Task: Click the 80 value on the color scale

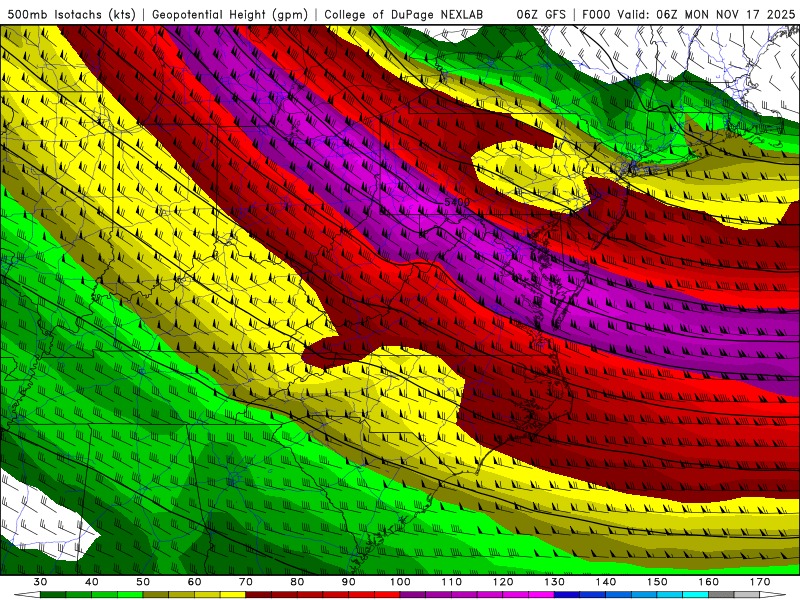Action: (x=297, y=582)
